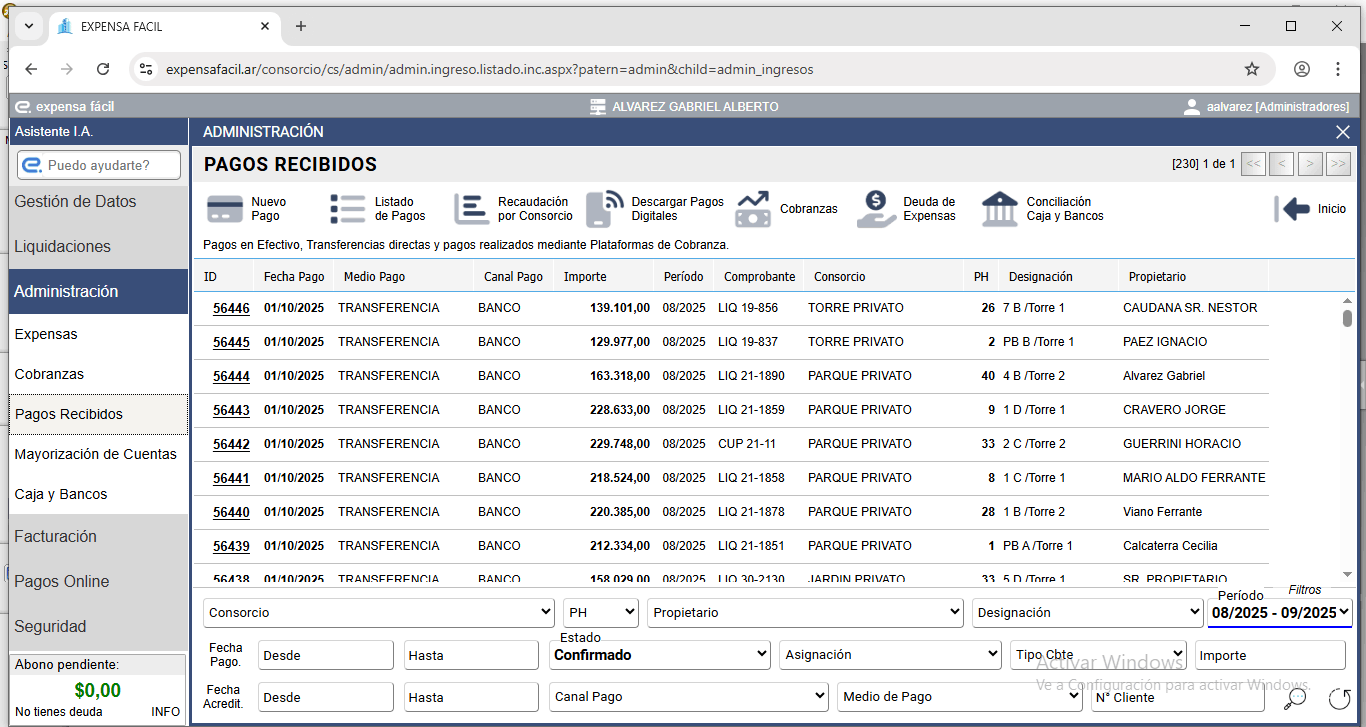Image resolution: width=1366 pixels, height=727 pixels.
Task: Open Conciliación Caja y Bancos icon
Action: coord(1000,209)
